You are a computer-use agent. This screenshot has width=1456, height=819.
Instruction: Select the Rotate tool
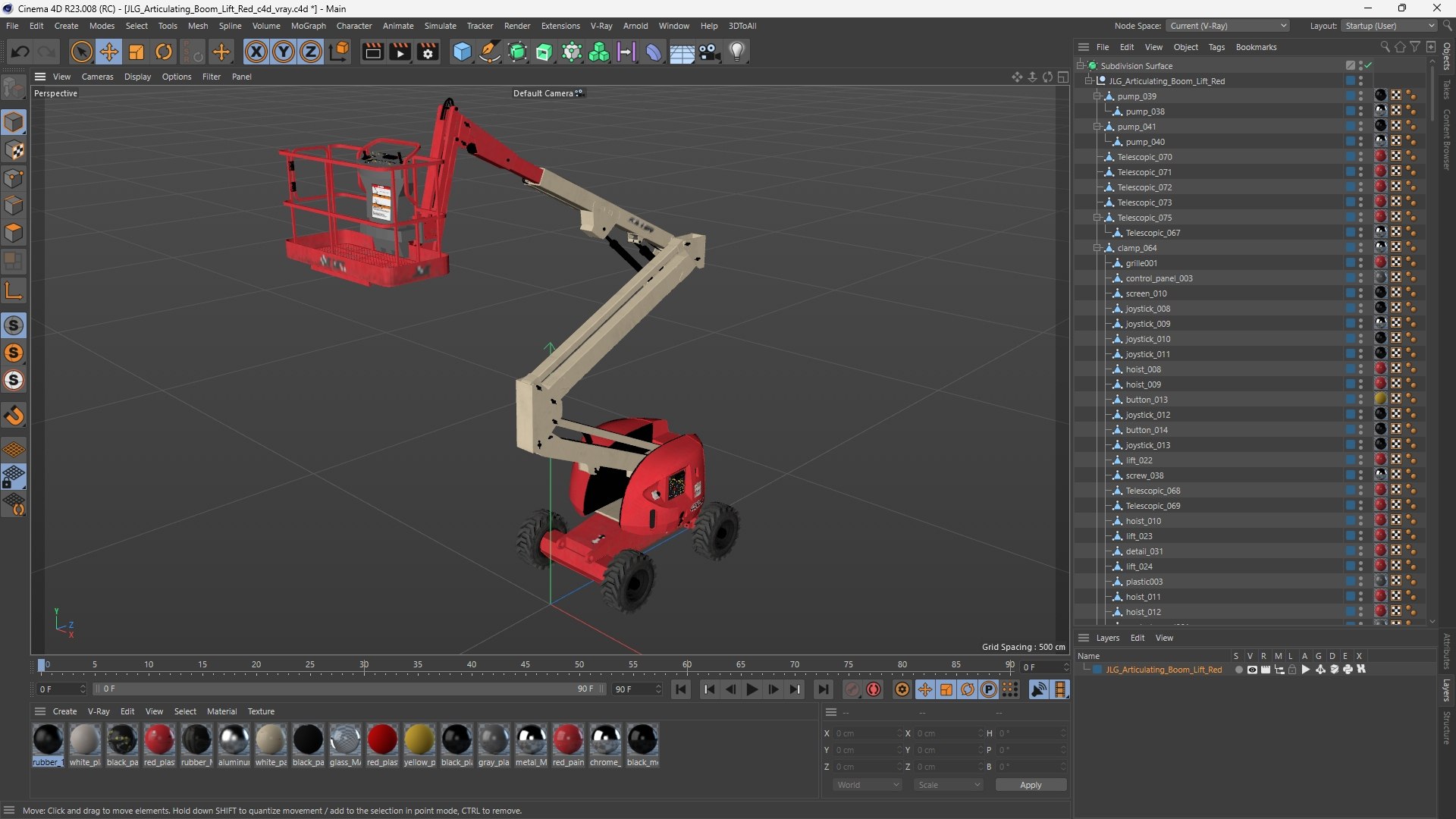(164, 52)
